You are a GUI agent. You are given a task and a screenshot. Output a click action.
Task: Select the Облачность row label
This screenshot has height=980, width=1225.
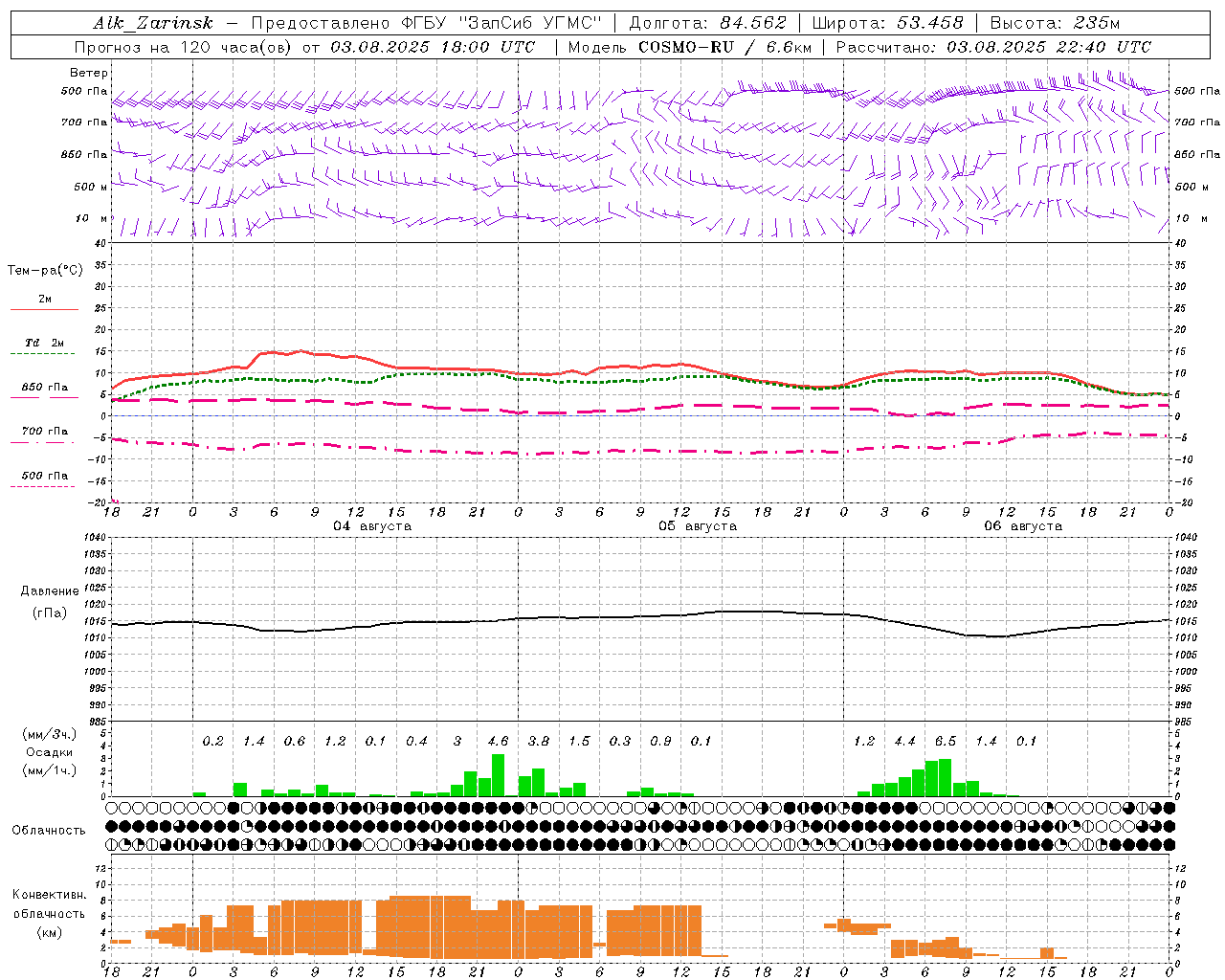click(x=49, y=831)
